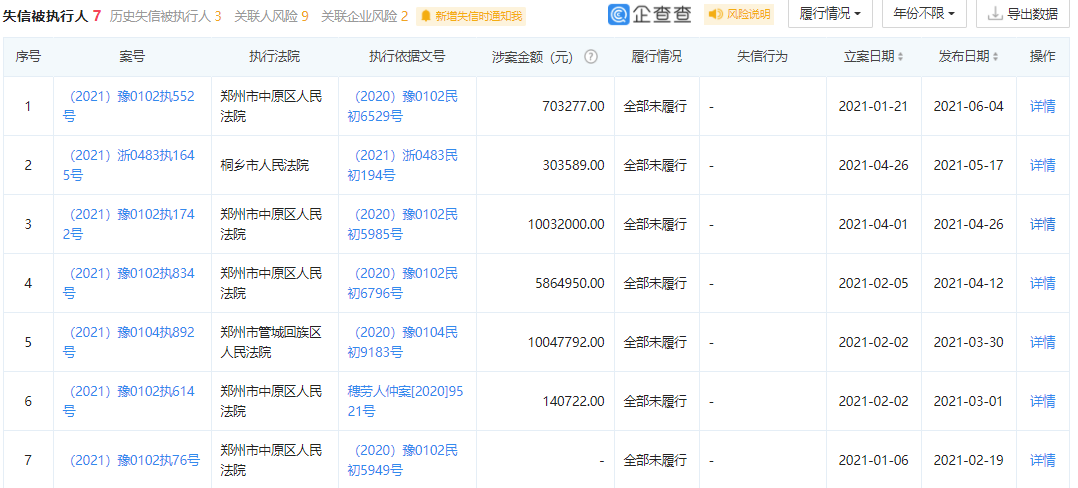Open the 履行情况 filter dropdown

click(x=830, y=14)
